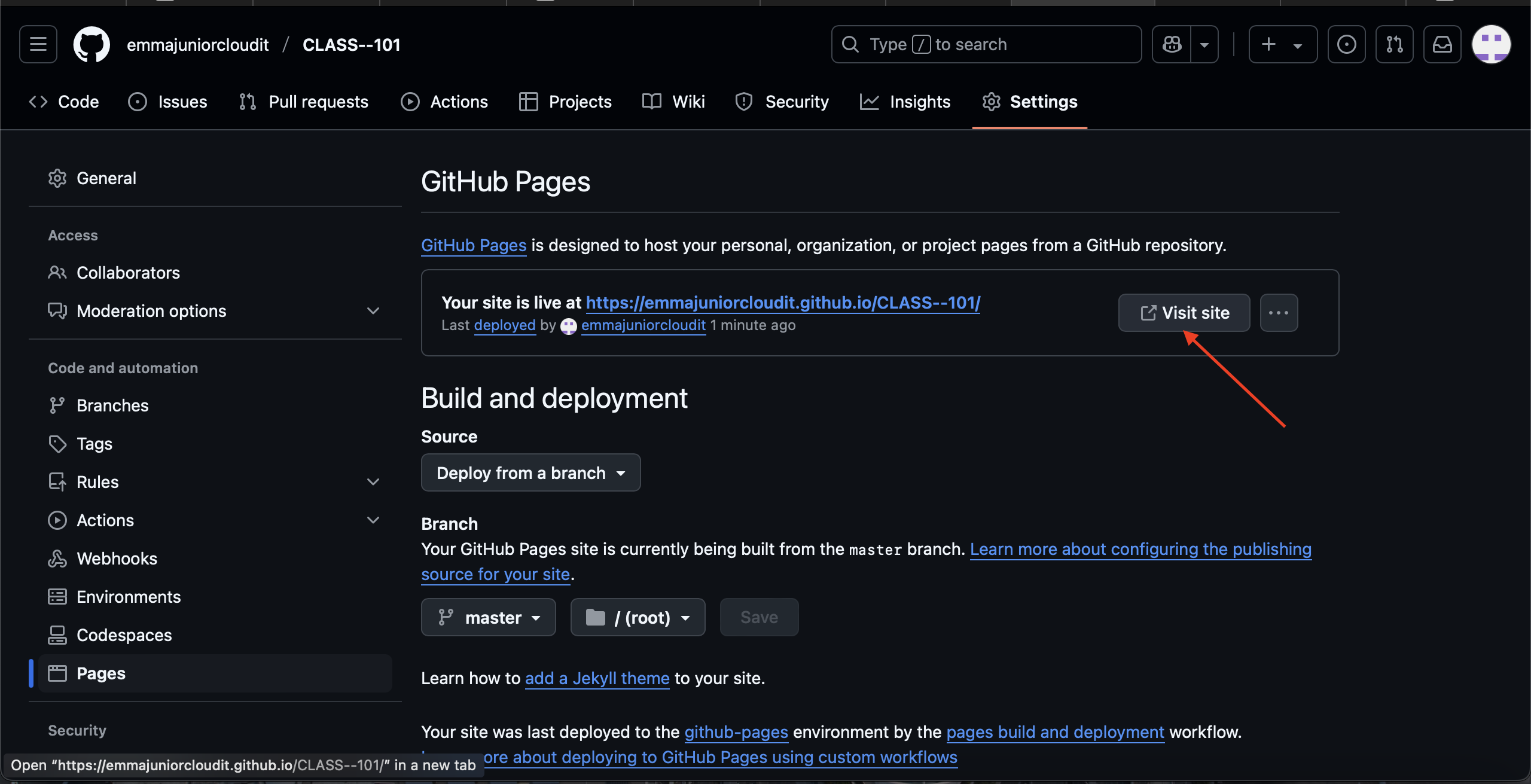The image size is (1531, 784).
Task: Expand the sidebar Actions chevron
Action: click(373, 520)
